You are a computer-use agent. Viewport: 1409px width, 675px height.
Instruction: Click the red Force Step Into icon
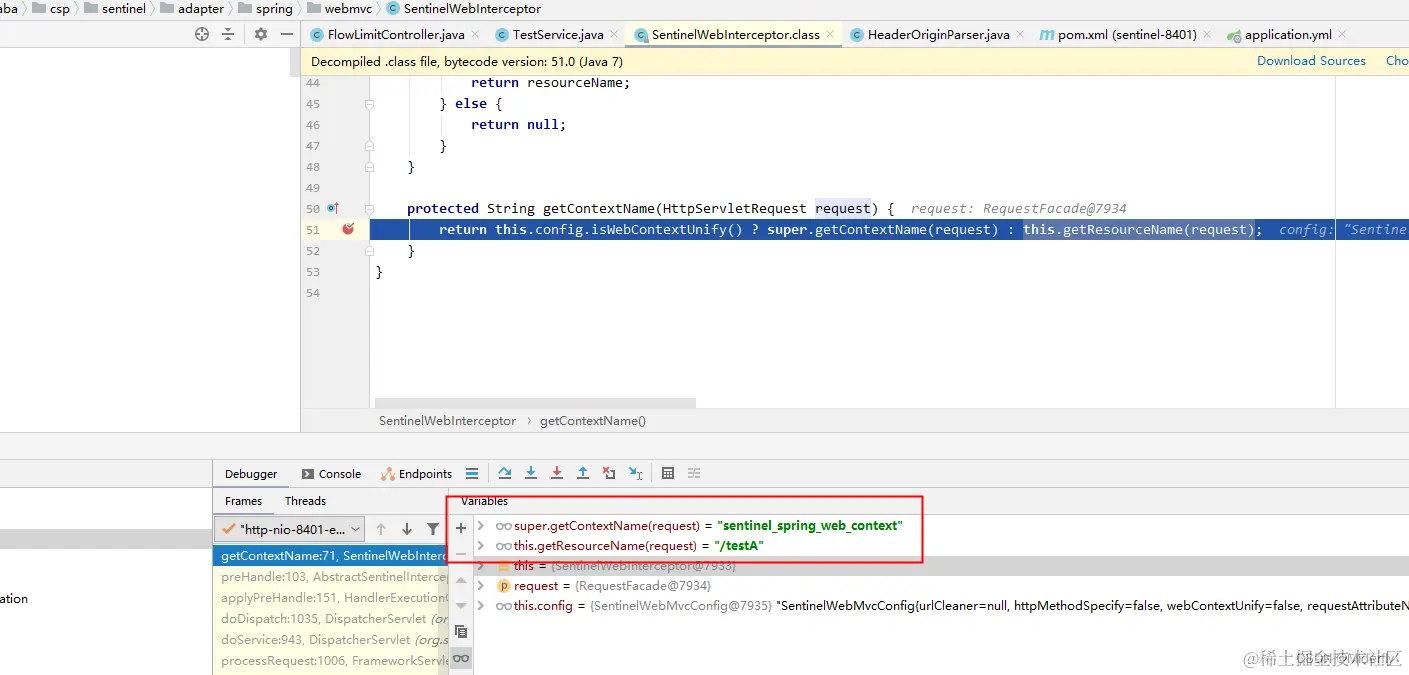point(557,474)
